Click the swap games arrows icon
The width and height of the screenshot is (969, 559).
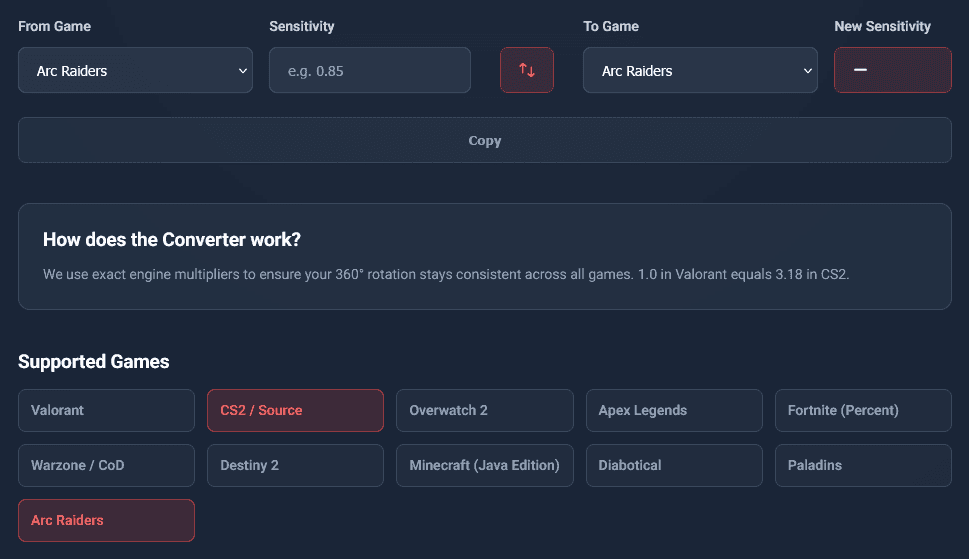(x=527, y=70)
